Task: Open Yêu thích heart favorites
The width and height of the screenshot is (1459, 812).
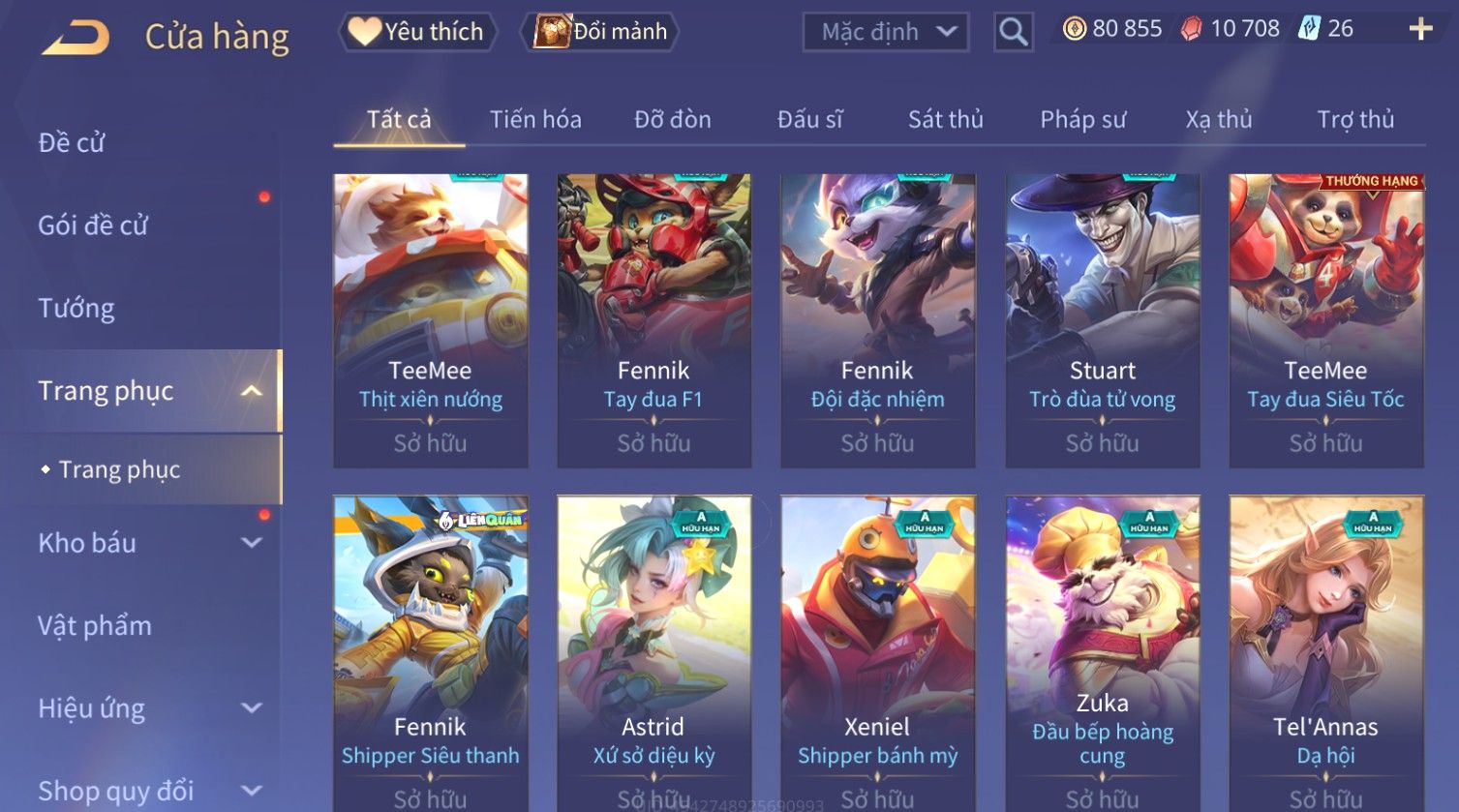Action: click(417, 32)
